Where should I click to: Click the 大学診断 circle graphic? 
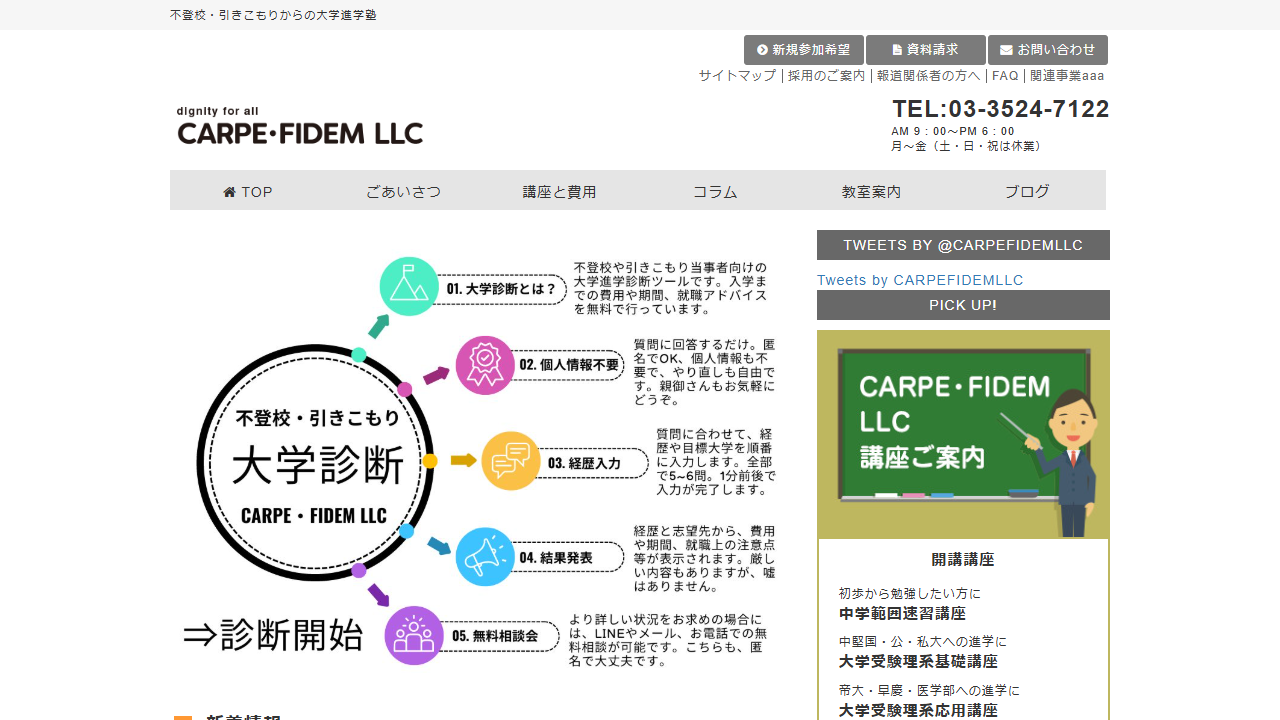[315, 462]
